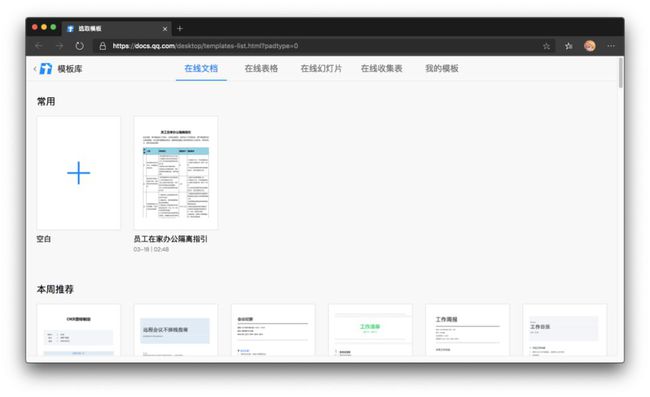The image size is (650, 397).
Task: Click the Tencent Docs logo icon
Action: (46, 69)
